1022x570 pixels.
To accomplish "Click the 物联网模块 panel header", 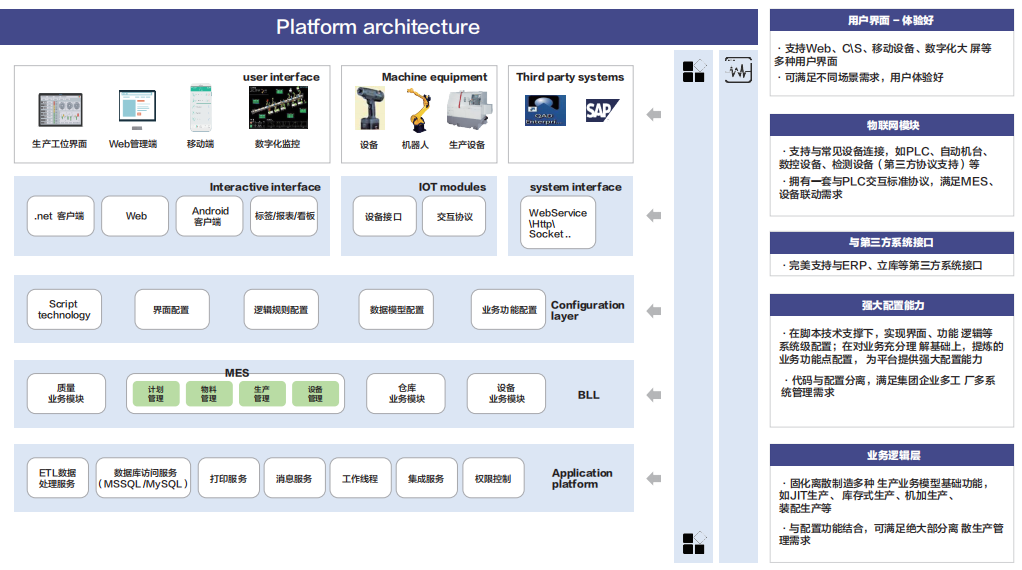I will click(891, 125).
